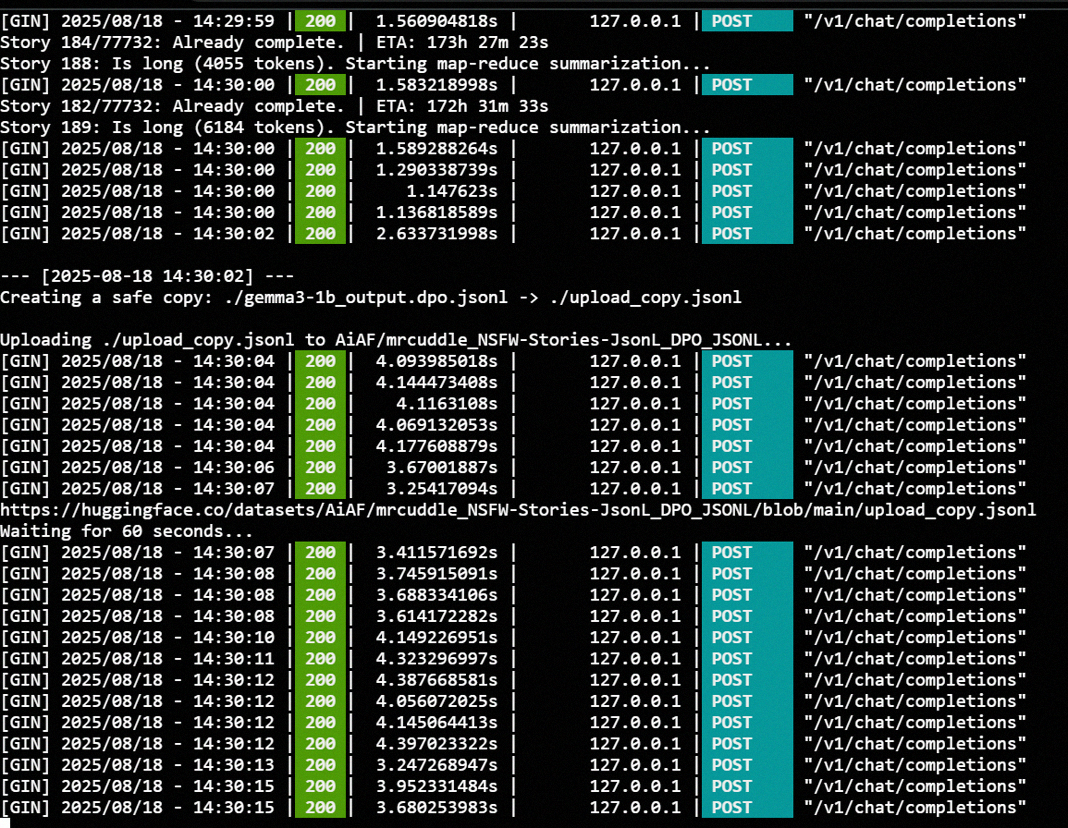This screenshot has height=828, width=1068.
Task: Click the latency value 3.745915091s
Action: (x=437, y=573)
